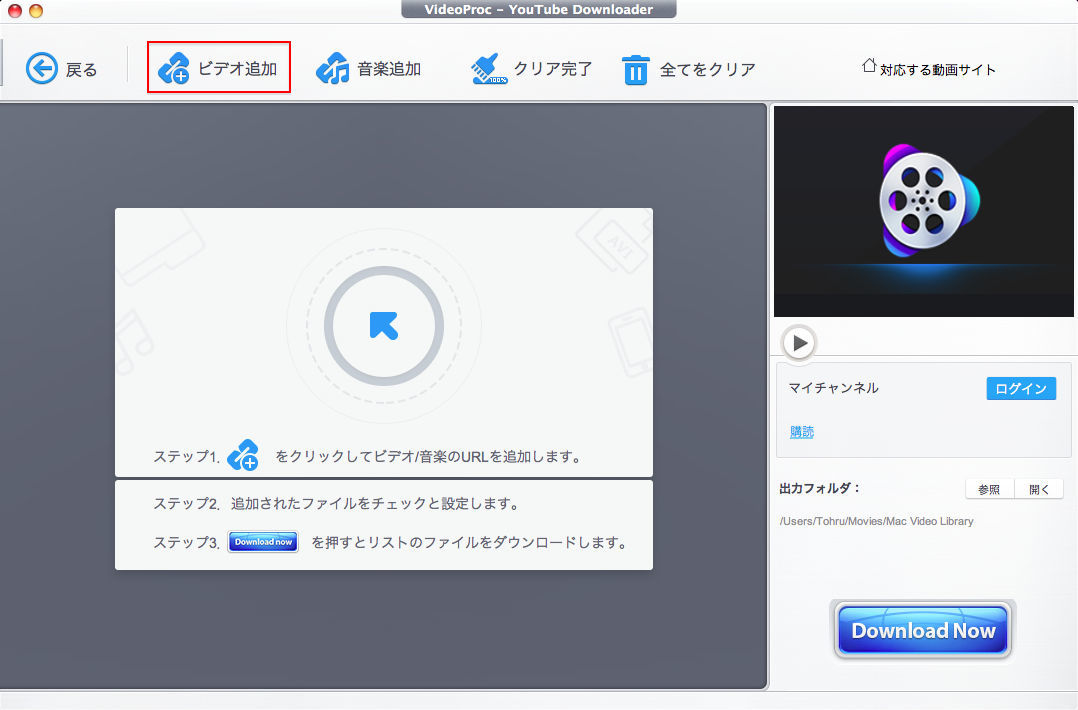Screen dimensions: 1078x710
Task: Click the 出力フォルダ label
Action: pos(820,488)
